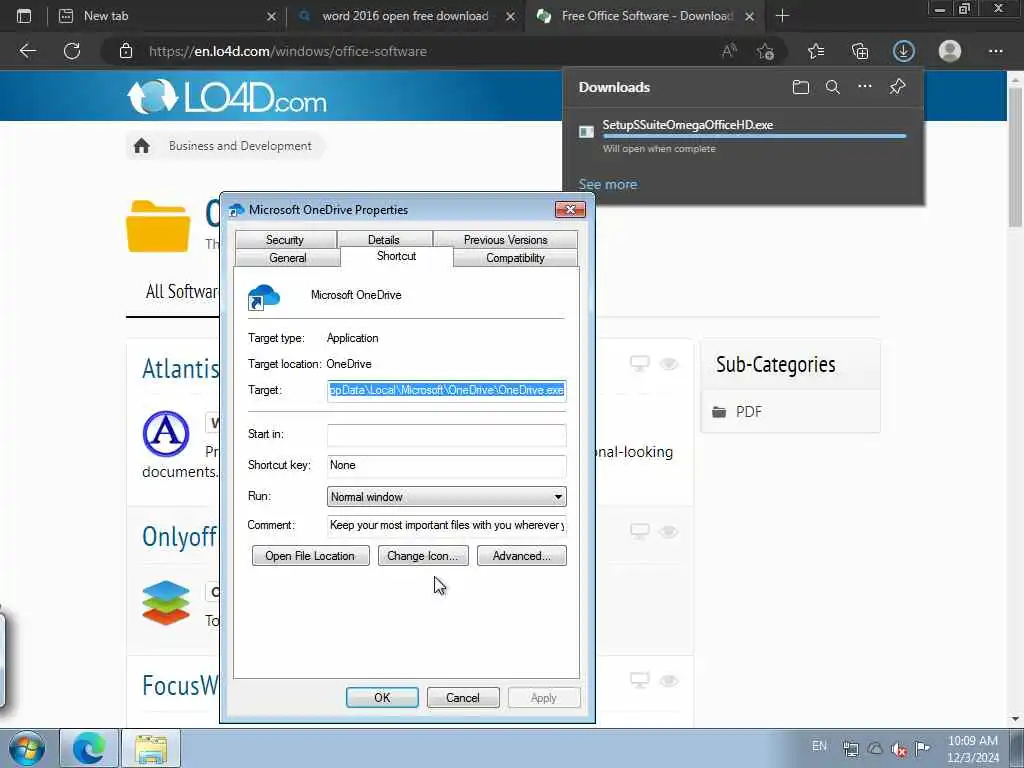Screen dimensions: 1024x768
Task: Open the Advanced shortcut options
Action: 521,556
